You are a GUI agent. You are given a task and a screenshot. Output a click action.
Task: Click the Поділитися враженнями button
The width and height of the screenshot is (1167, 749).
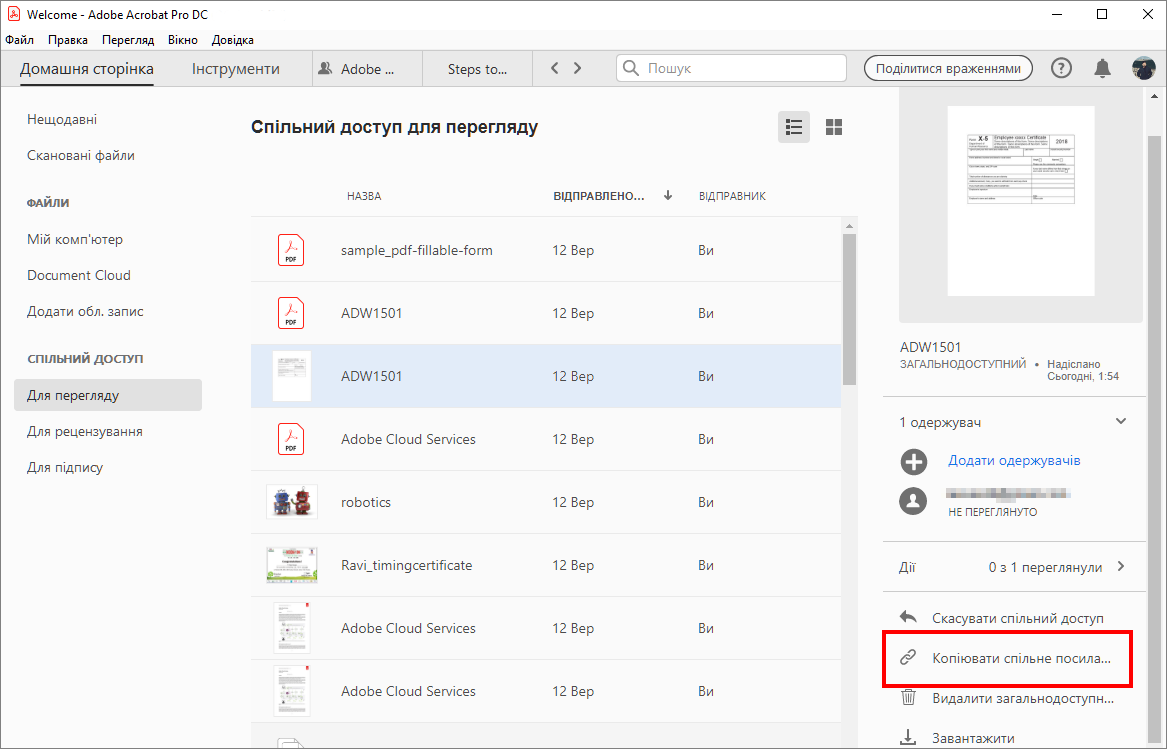(948, 68)
